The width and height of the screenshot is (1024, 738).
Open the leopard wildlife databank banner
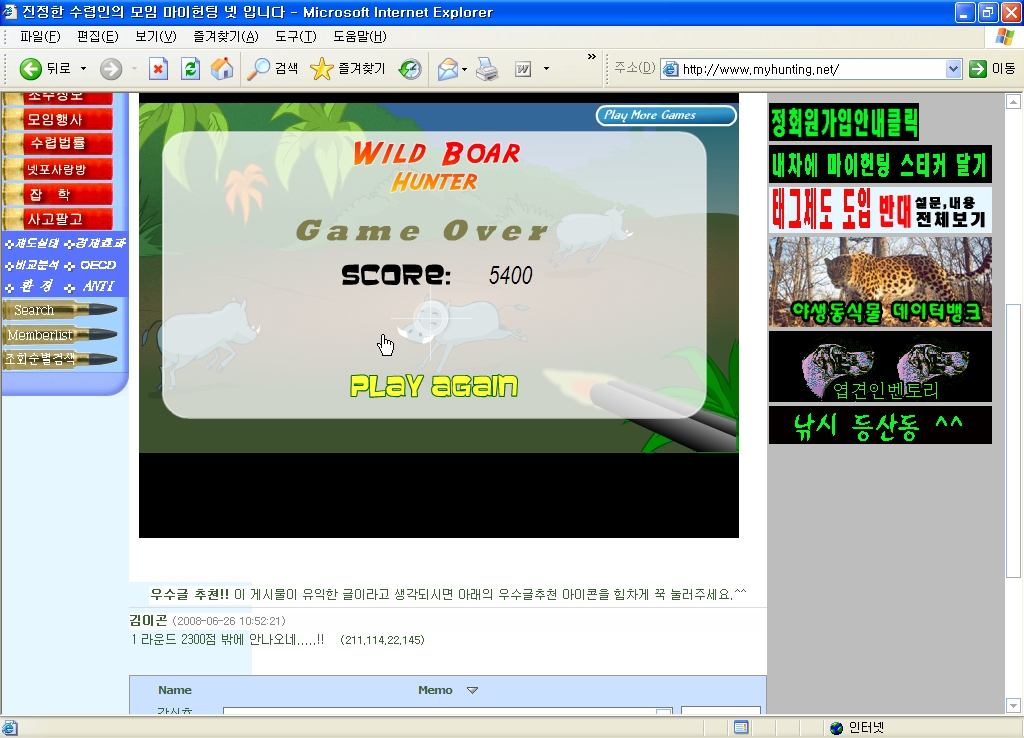pos(880,282)
